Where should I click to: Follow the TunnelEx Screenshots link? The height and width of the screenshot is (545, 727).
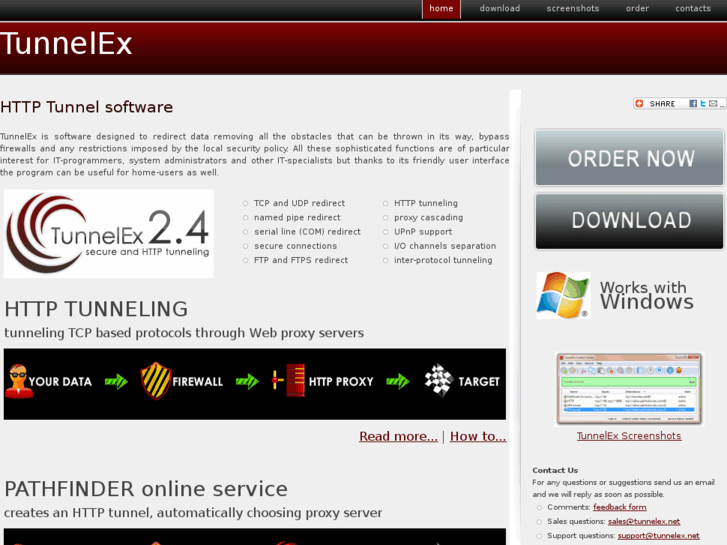tap(629, 436)
